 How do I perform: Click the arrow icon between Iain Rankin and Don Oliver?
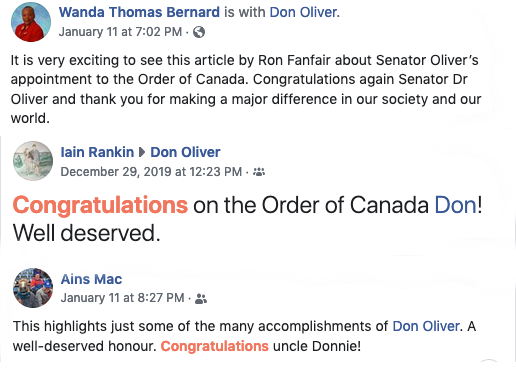[142, 152]
